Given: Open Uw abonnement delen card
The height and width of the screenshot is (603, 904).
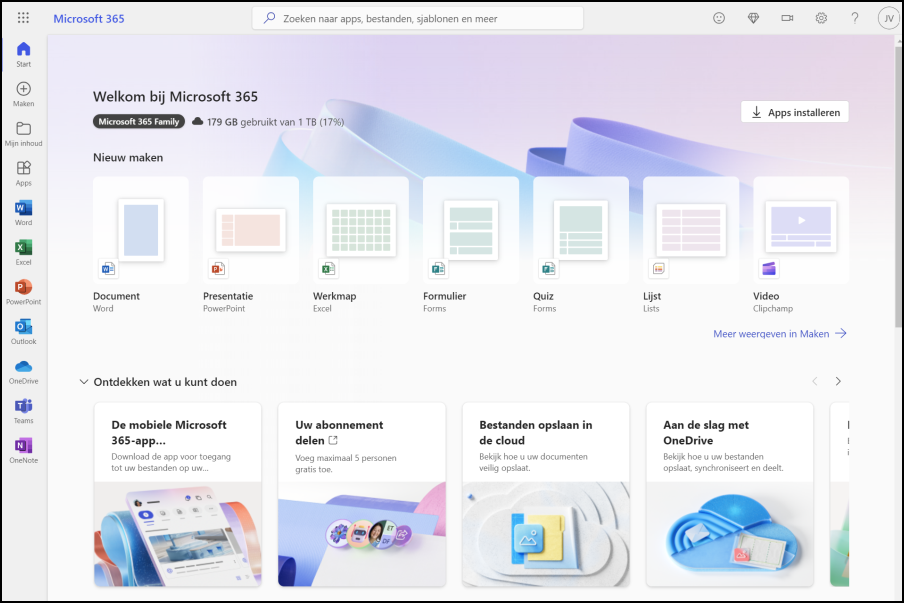Looking at the screenshot, I should [361, 495].
